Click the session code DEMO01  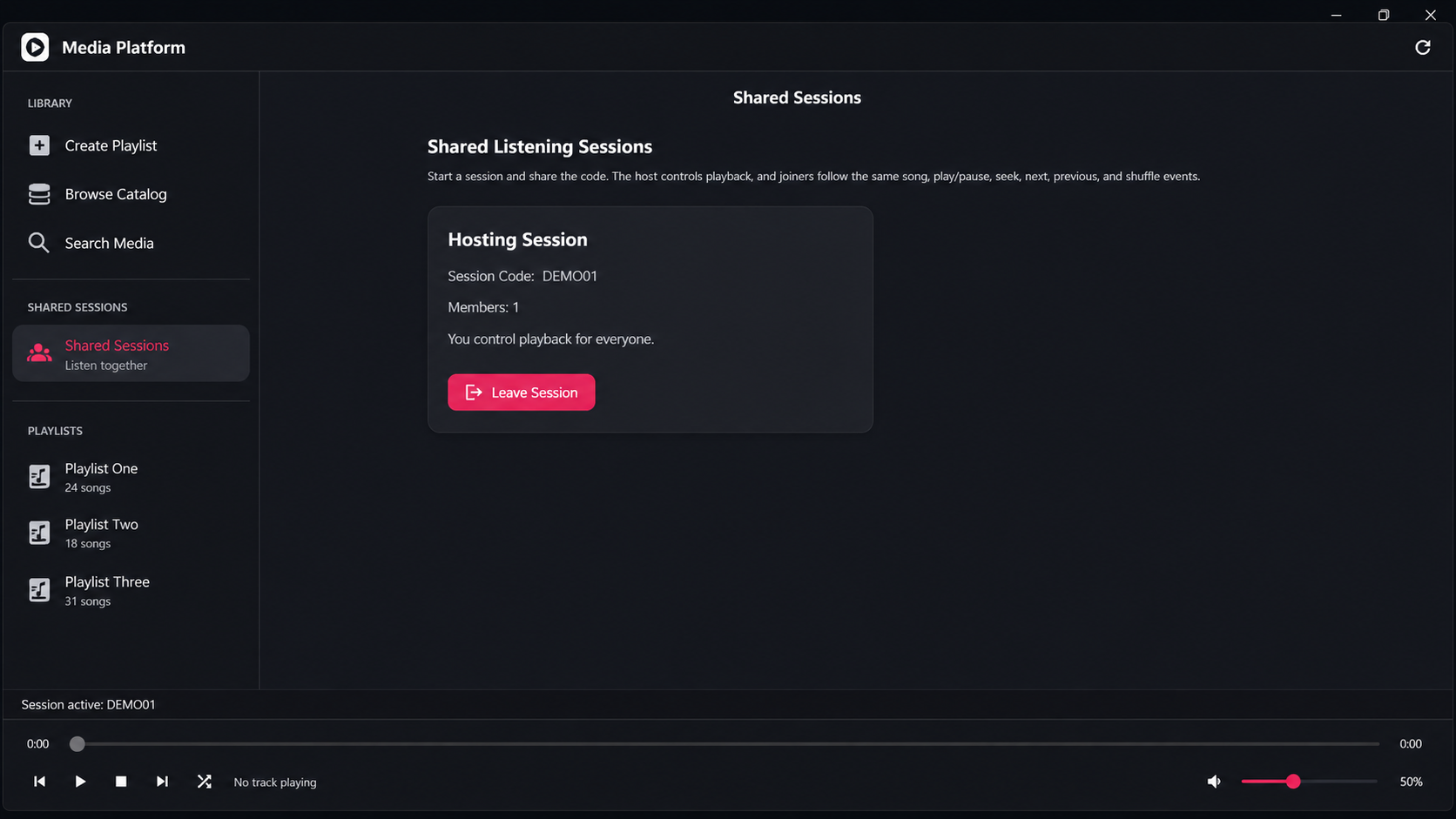(570, 276)
